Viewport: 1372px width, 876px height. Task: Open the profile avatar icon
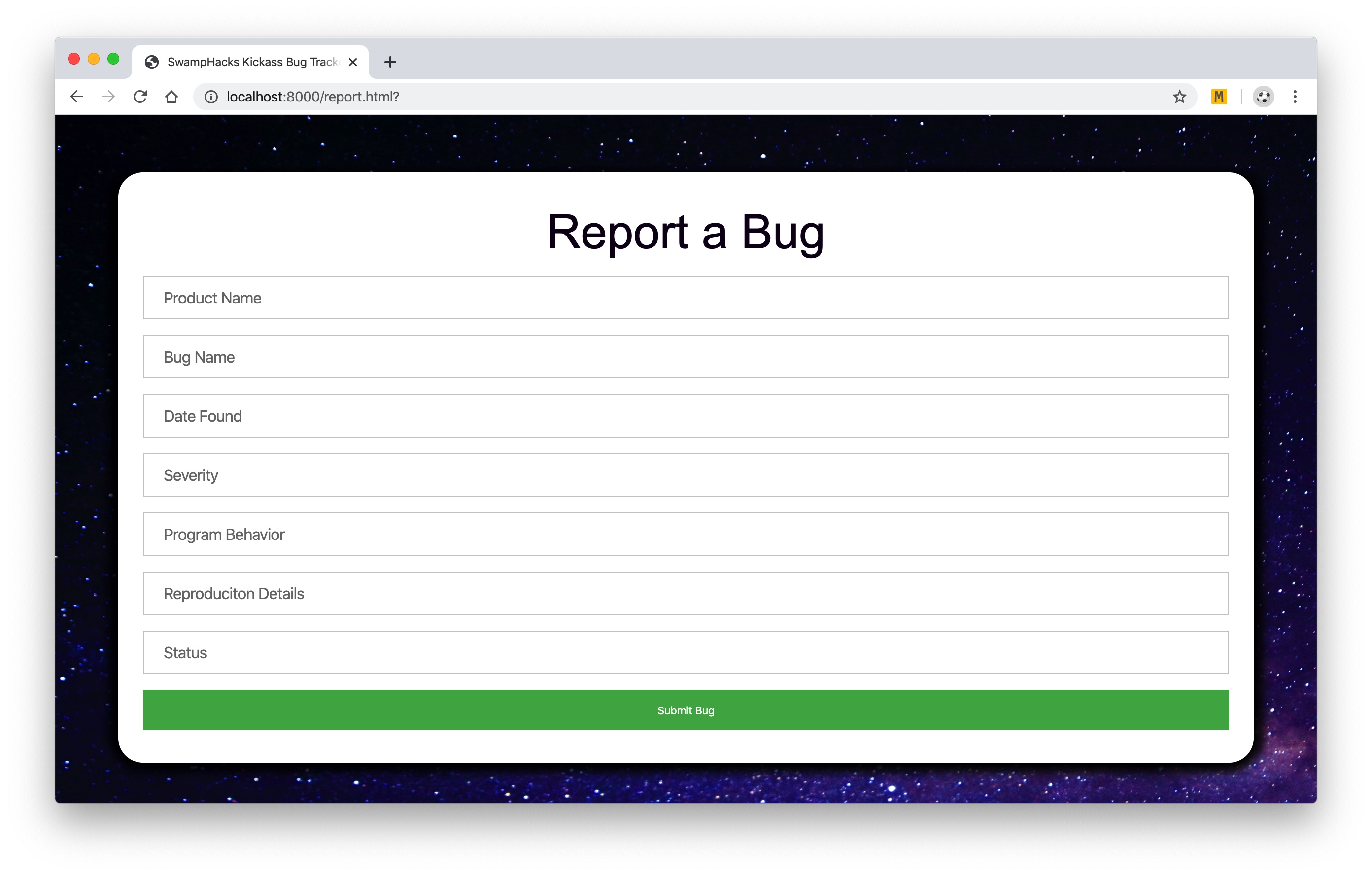(1263, 97)
